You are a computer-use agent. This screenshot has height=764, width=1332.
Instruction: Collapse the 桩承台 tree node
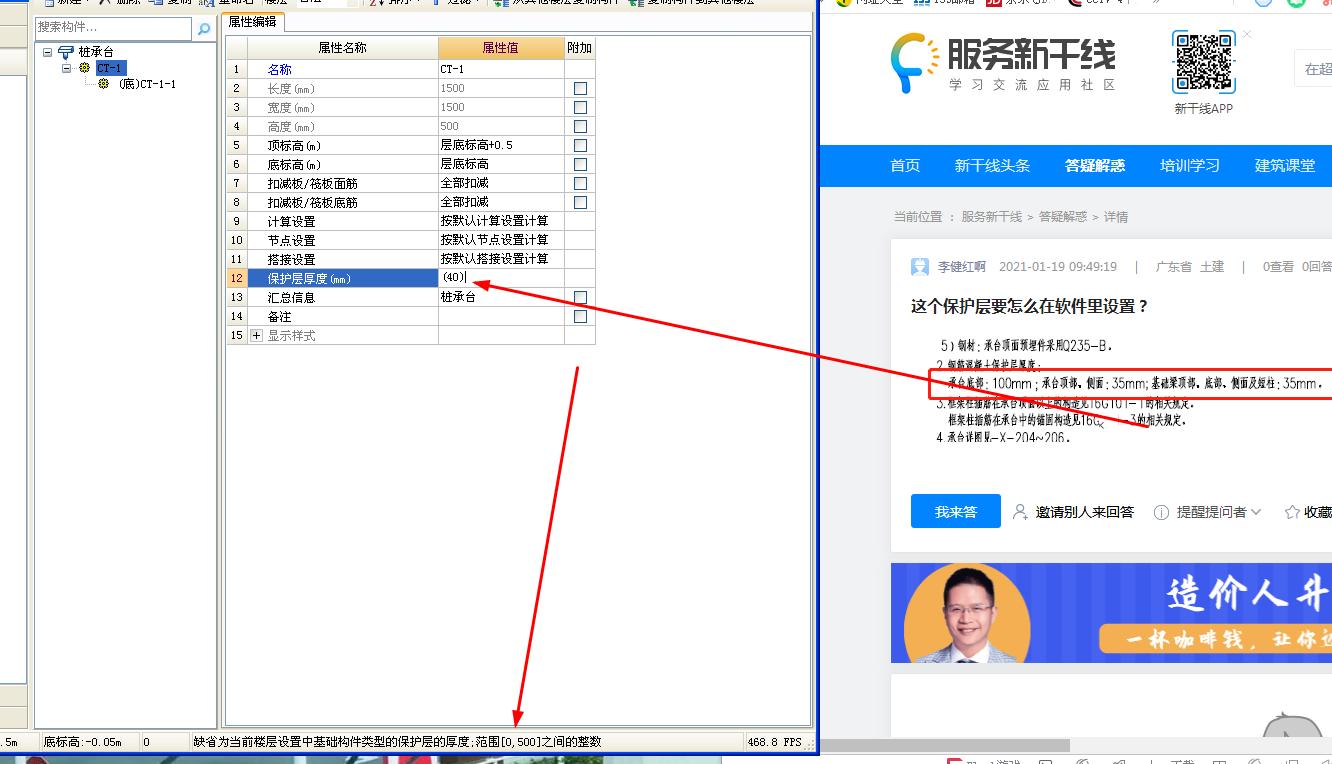coord(47,52)
